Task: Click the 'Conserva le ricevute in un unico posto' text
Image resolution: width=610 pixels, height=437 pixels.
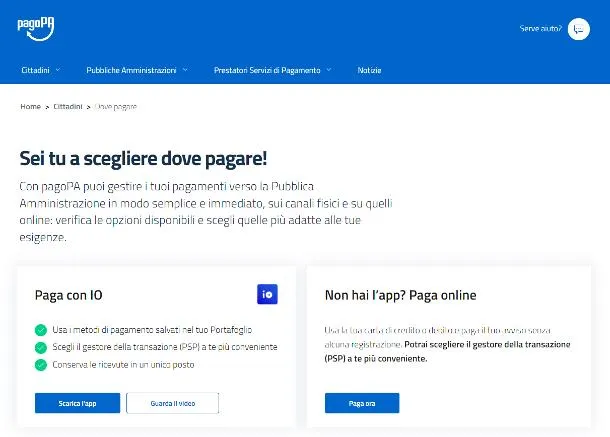Action: pos(123,365)
